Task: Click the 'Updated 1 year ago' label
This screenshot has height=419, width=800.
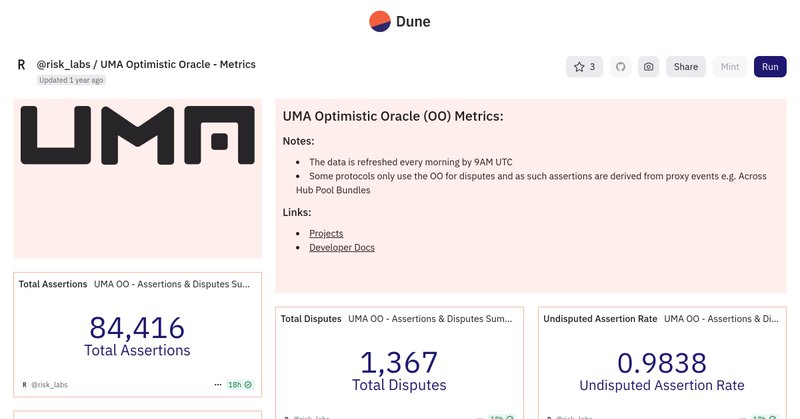Action: [x=71, y=80]
